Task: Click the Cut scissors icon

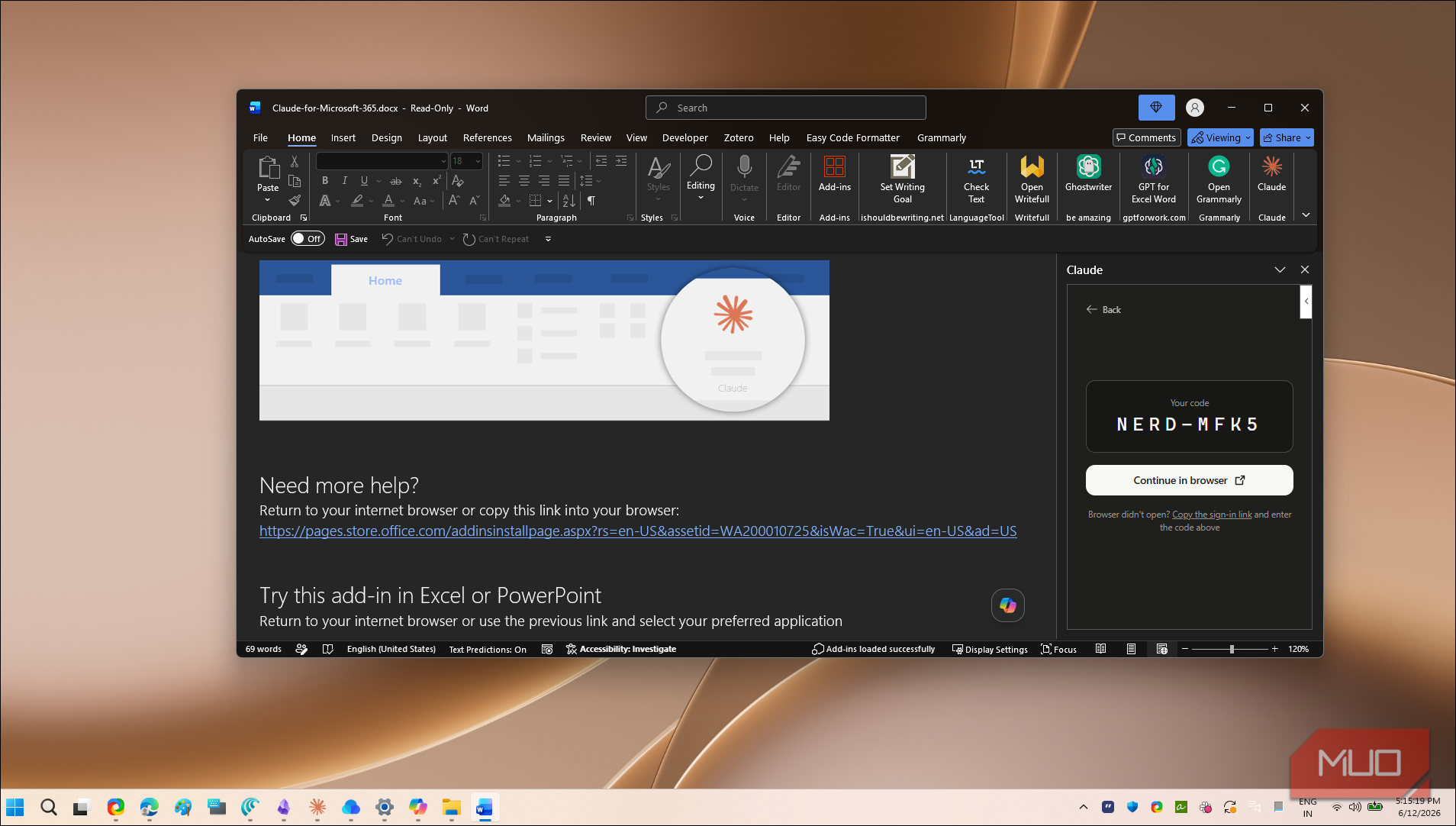Action: coord(295,161)
